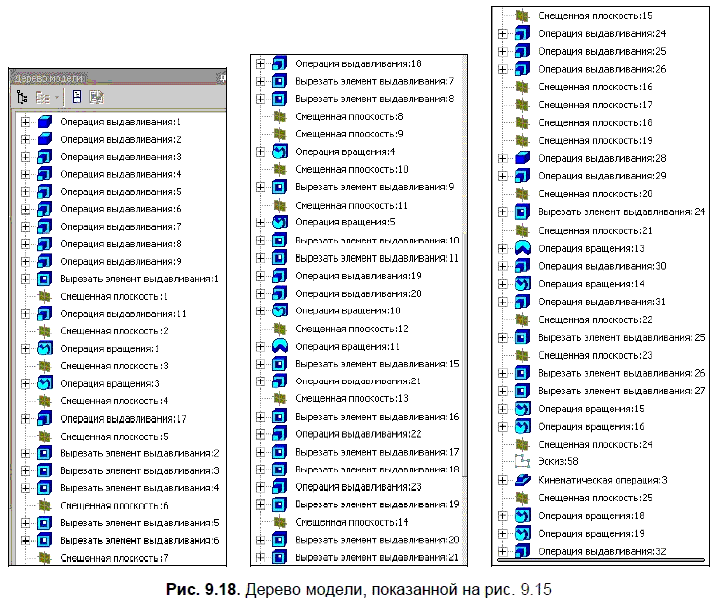This screenshot has height=604, width=719.
Task: Click the arch icon of Операция вращения:11
Action: point(279,346)
